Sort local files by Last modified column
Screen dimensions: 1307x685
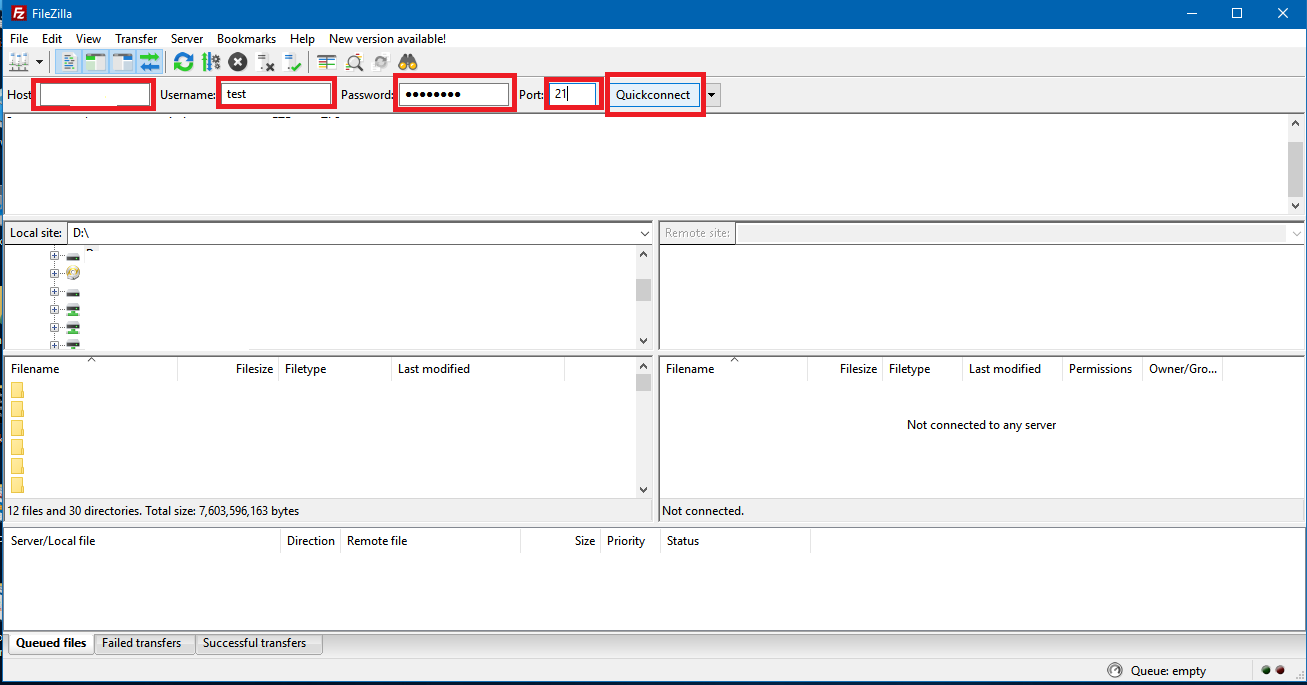click(478, 369)
